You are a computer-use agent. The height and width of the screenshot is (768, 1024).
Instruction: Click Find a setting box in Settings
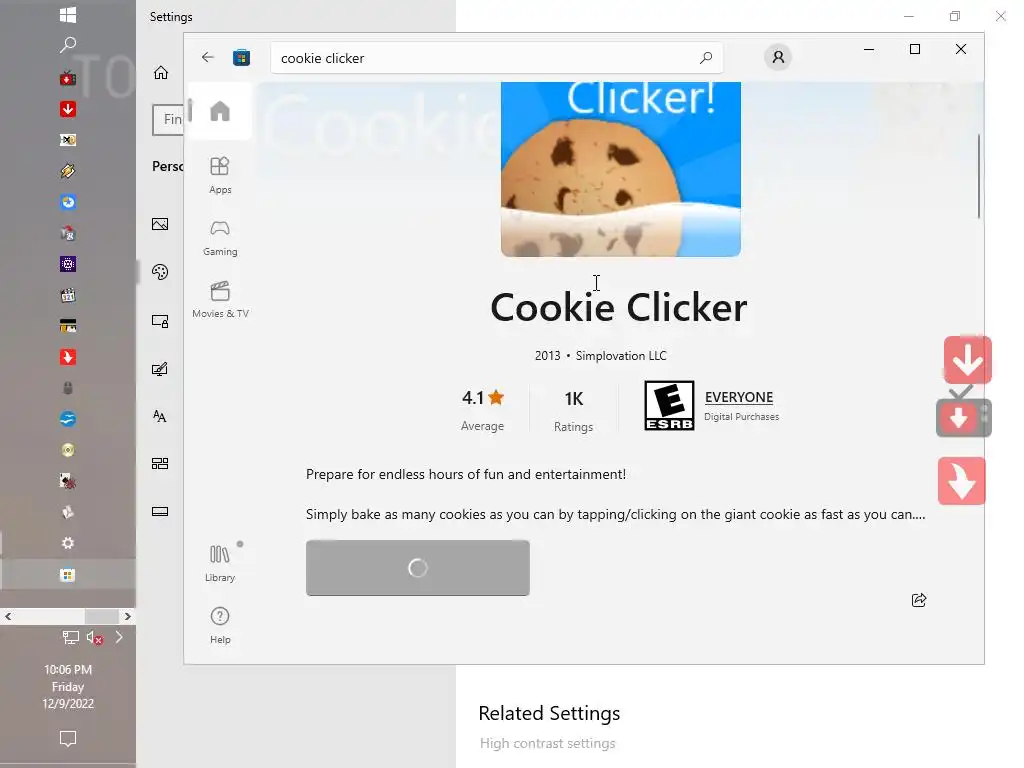pyautogui.click(x=168, y=120)
